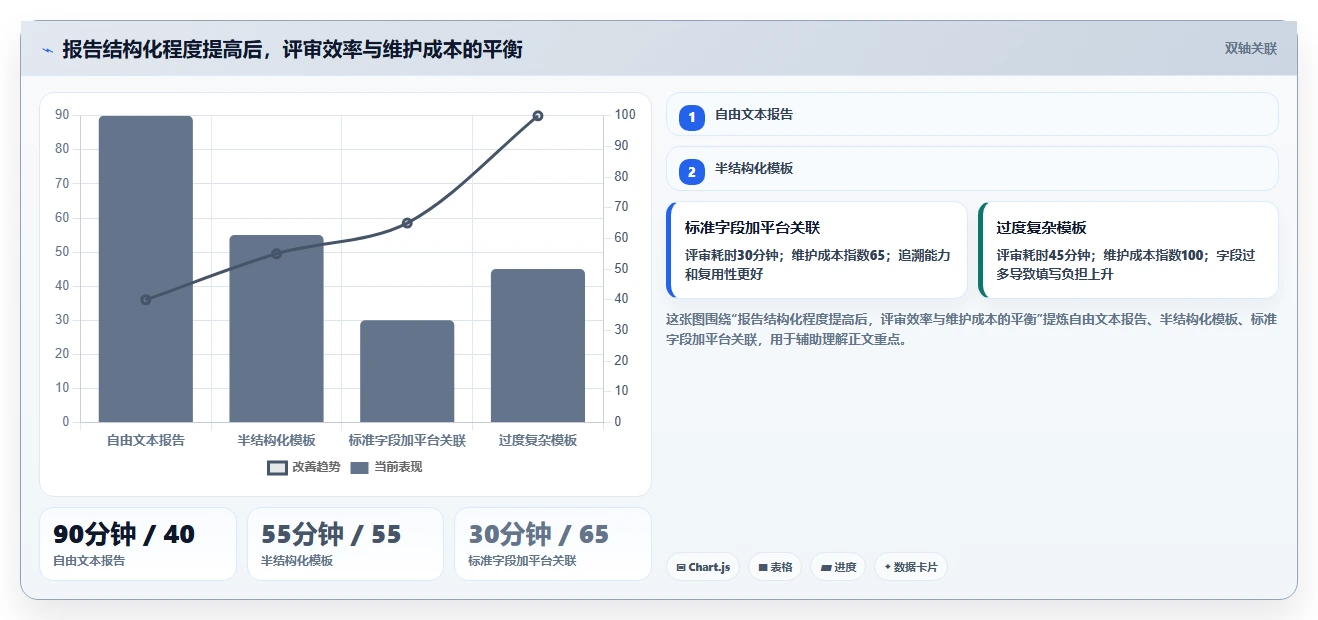1318x620 pixels.
Task: Click the 自由文本报告 bar in the chart
Action: (x=146, y=269)
